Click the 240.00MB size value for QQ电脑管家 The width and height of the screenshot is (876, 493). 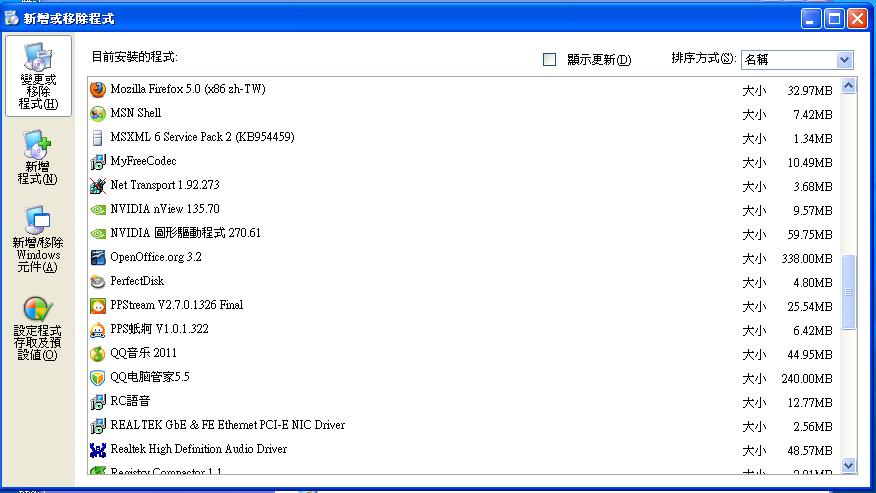click(807, 379)
